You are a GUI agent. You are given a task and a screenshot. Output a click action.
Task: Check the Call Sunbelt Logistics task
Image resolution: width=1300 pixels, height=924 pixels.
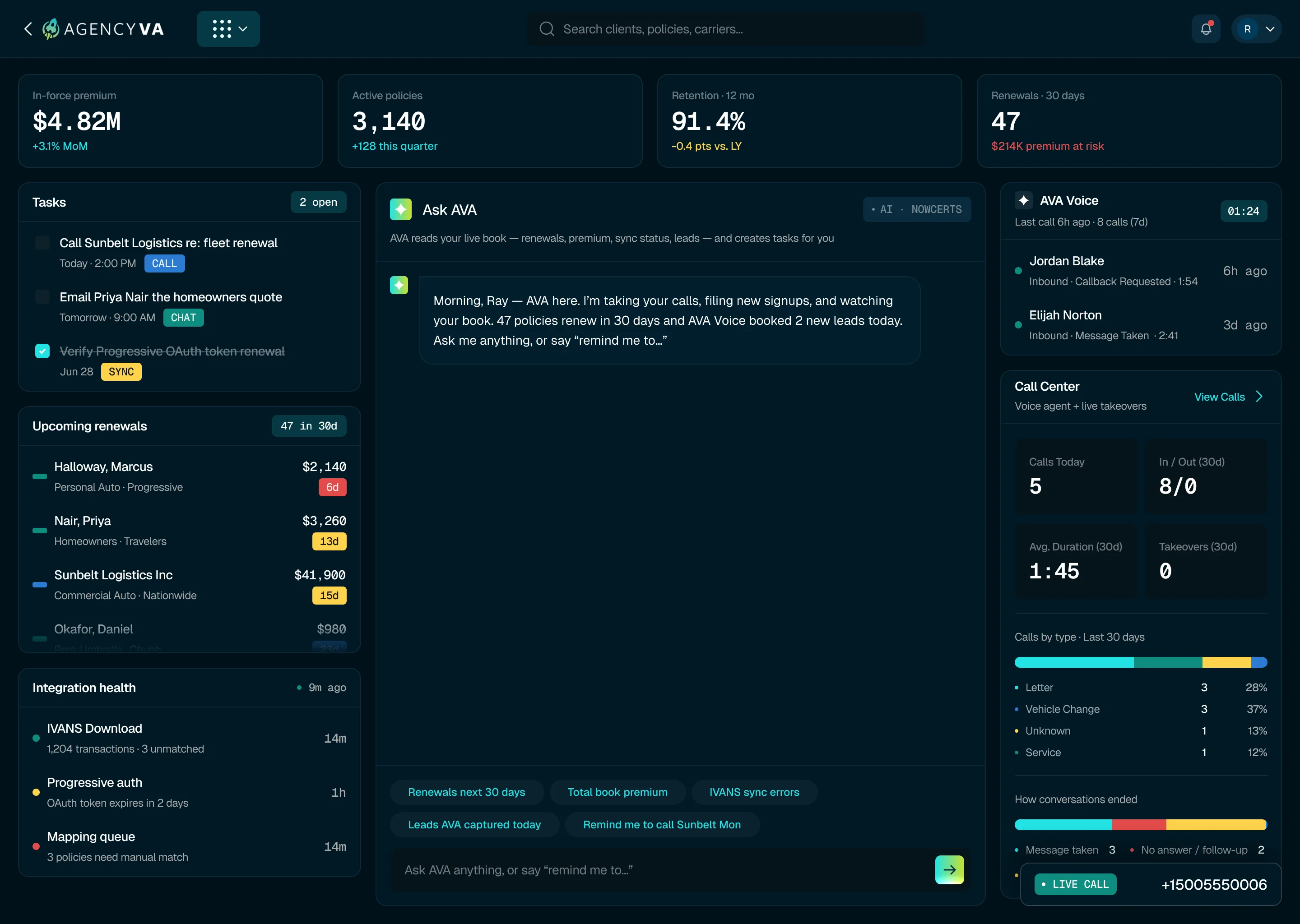click(x=42, y=243)
